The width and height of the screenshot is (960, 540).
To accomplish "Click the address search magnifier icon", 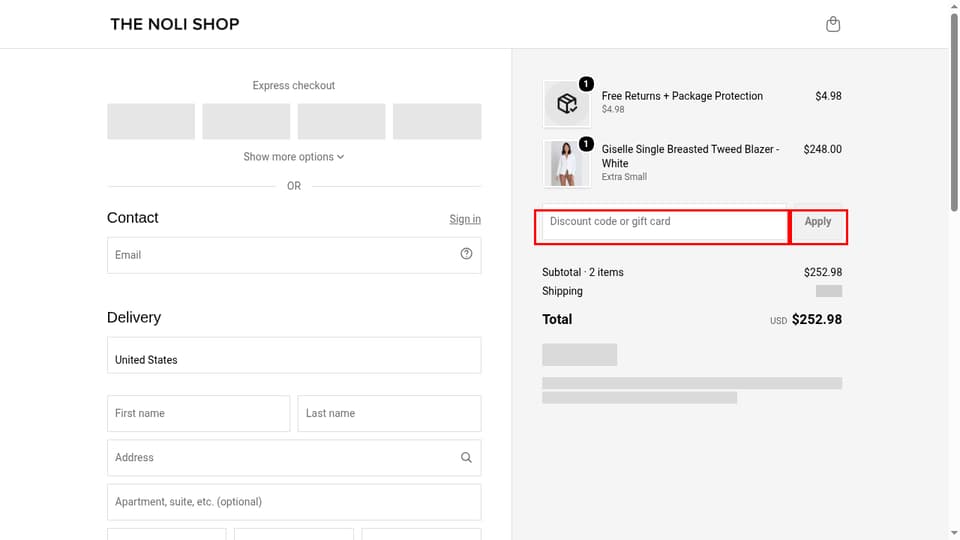I will (467, 457).
